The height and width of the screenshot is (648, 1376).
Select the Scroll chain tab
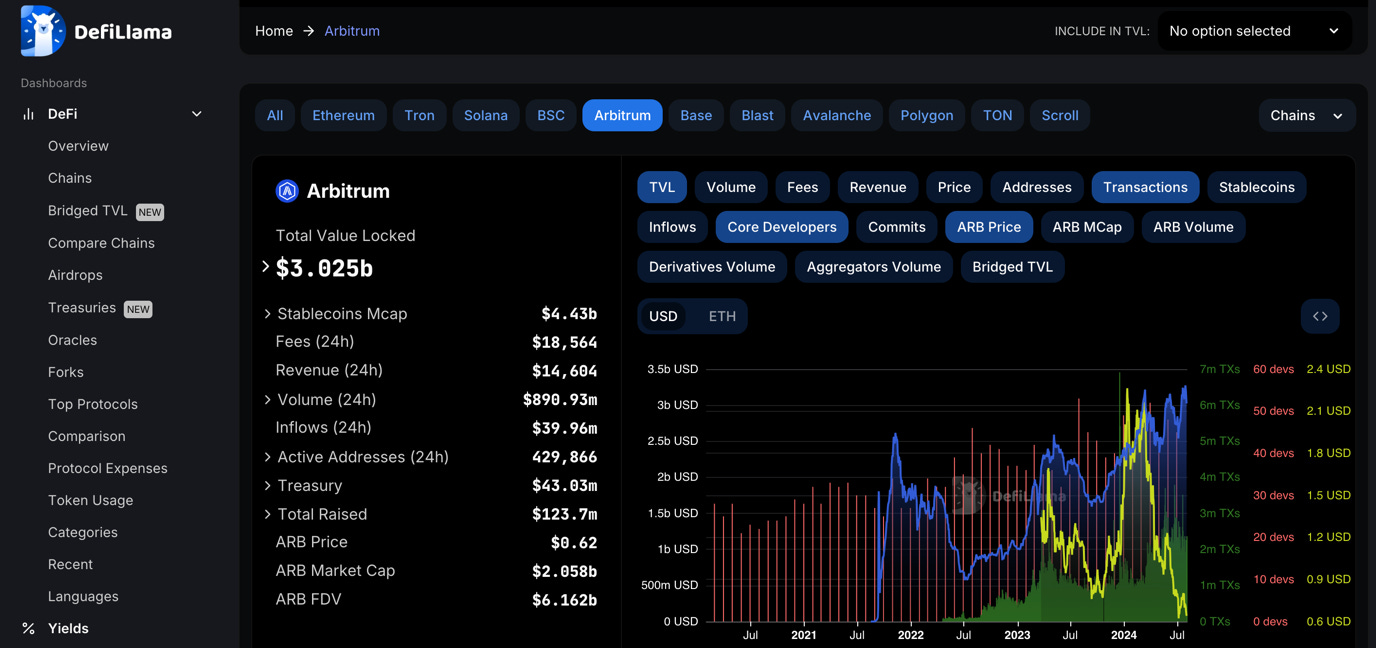(1060, 115)
